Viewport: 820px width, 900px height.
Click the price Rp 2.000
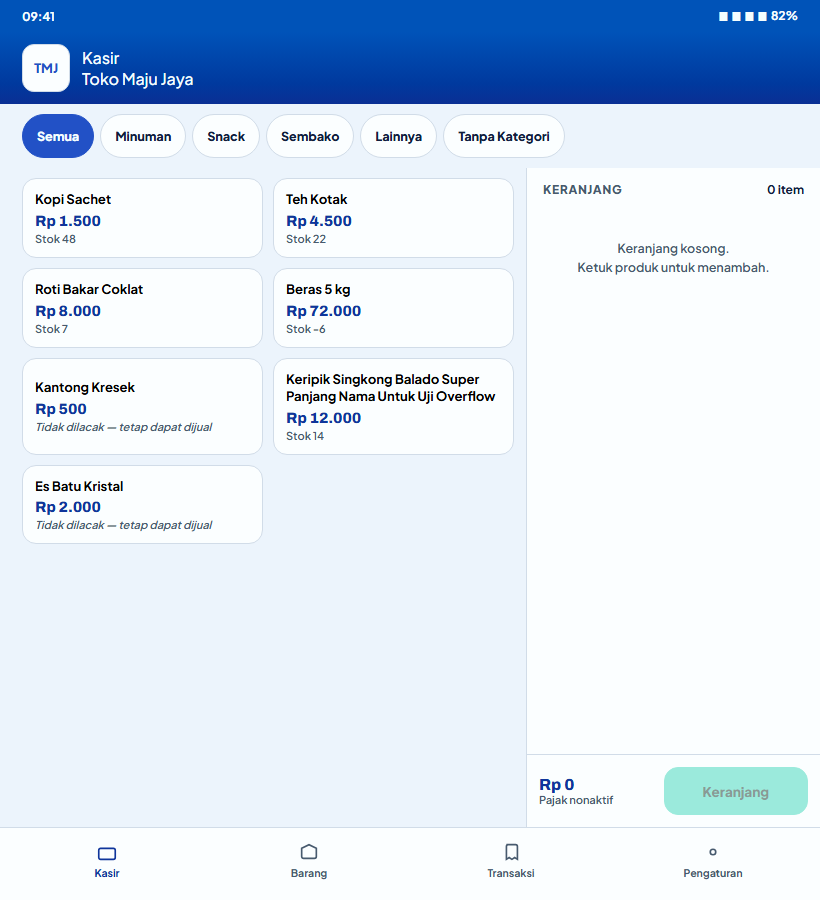point(68,507)
